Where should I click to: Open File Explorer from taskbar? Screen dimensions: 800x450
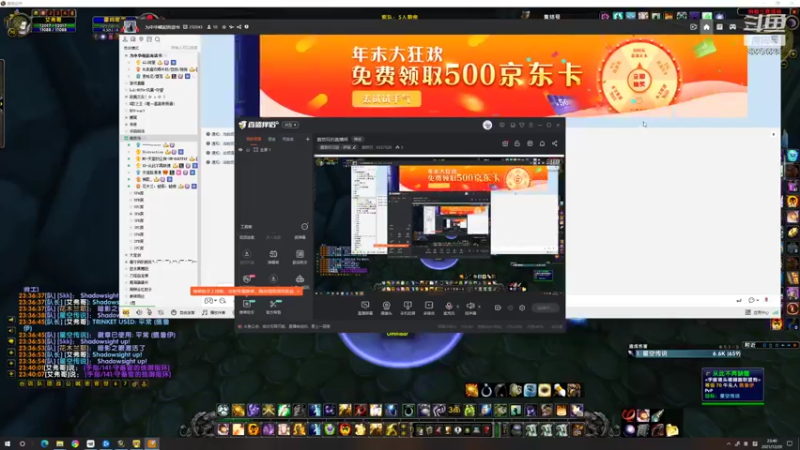(60, 444)
